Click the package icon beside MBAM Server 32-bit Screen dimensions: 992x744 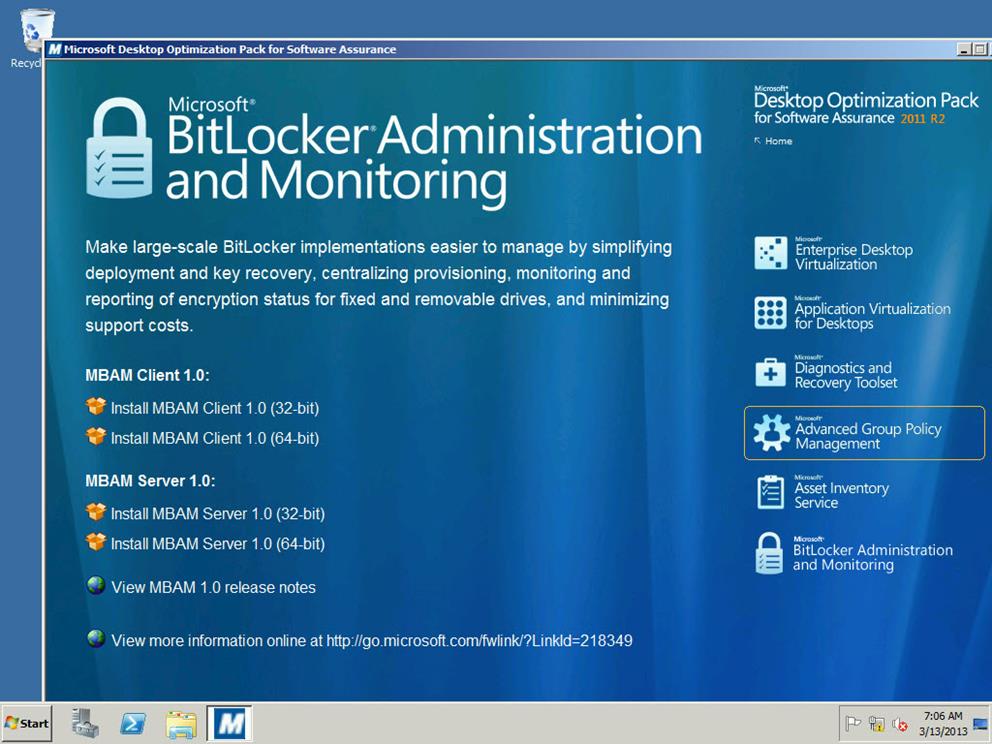[96, 511]
